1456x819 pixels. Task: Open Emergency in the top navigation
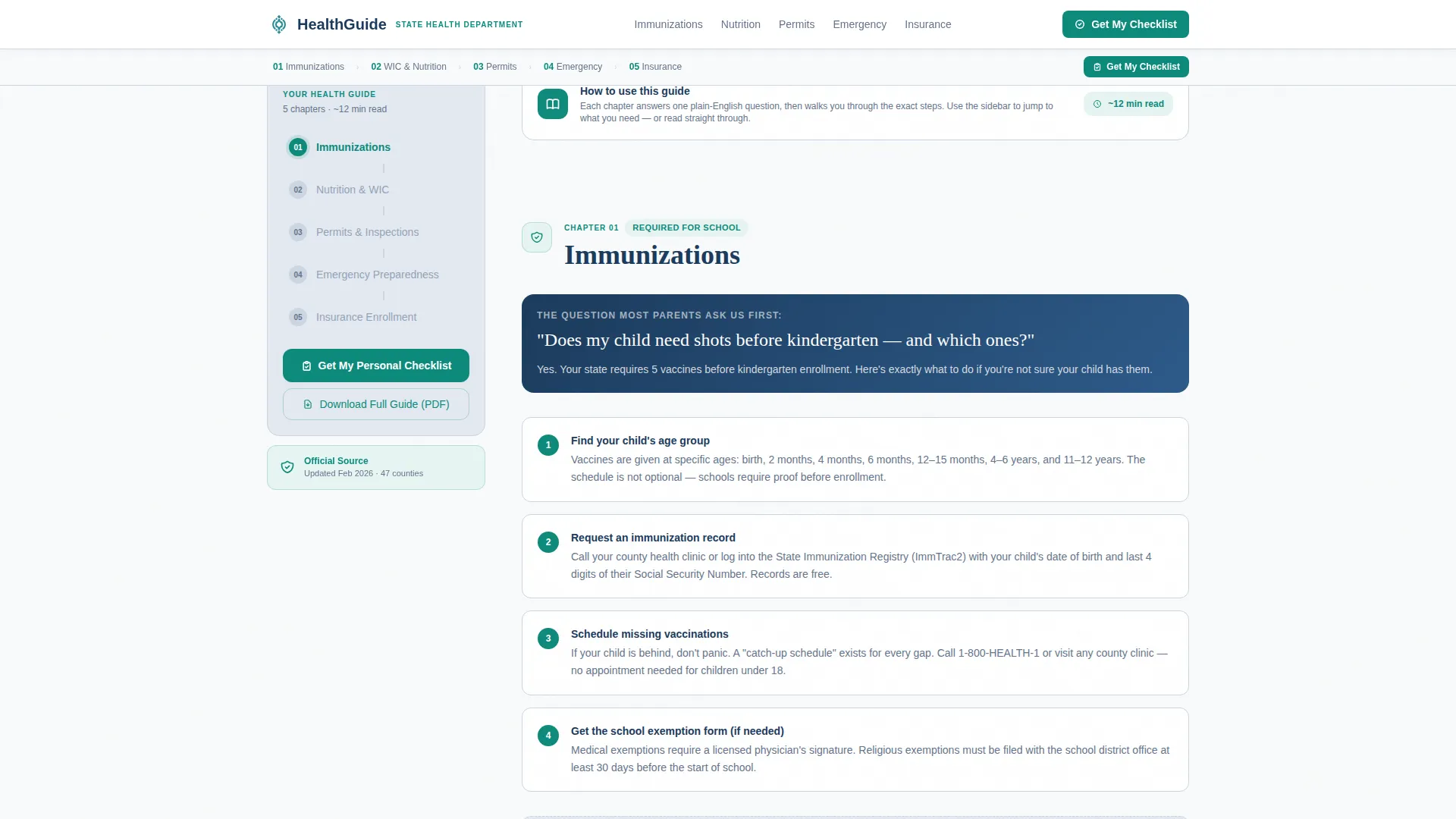tap(859, 24)
